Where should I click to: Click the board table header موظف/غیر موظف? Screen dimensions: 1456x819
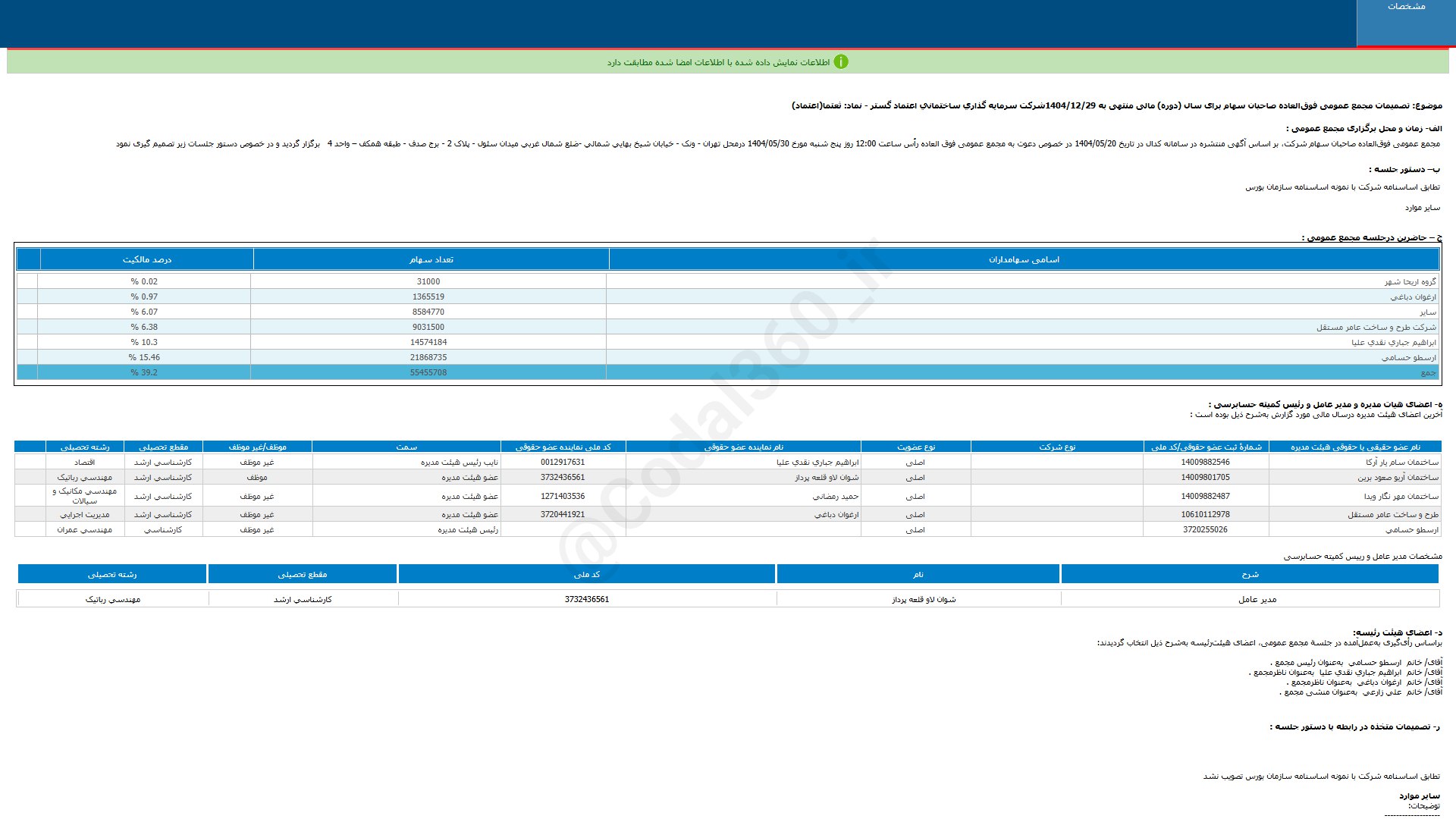pos(257,447)
